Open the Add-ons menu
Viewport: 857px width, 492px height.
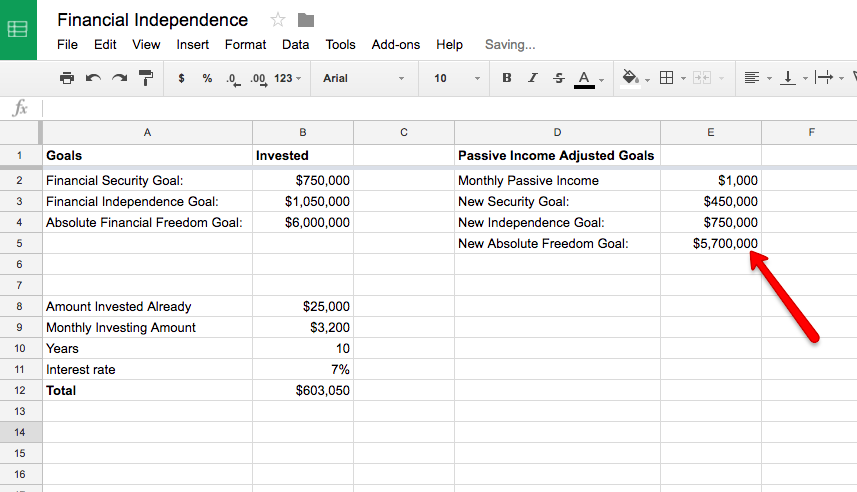click(x=396, y=44)
